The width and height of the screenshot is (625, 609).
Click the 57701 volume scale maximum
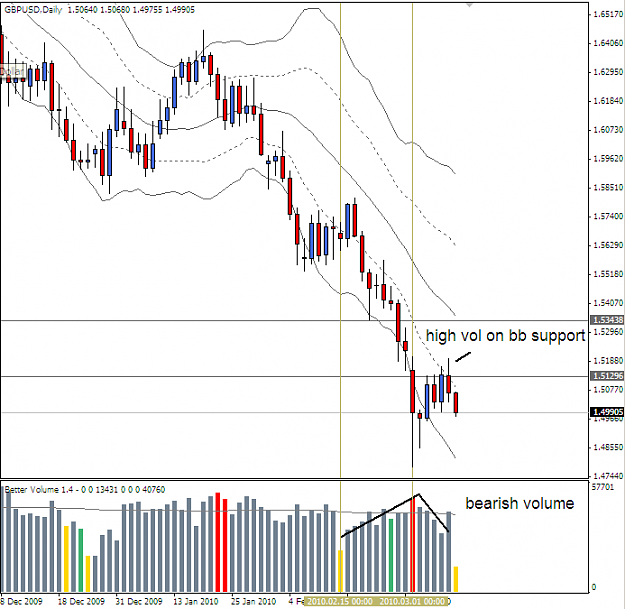click(603, 487)
